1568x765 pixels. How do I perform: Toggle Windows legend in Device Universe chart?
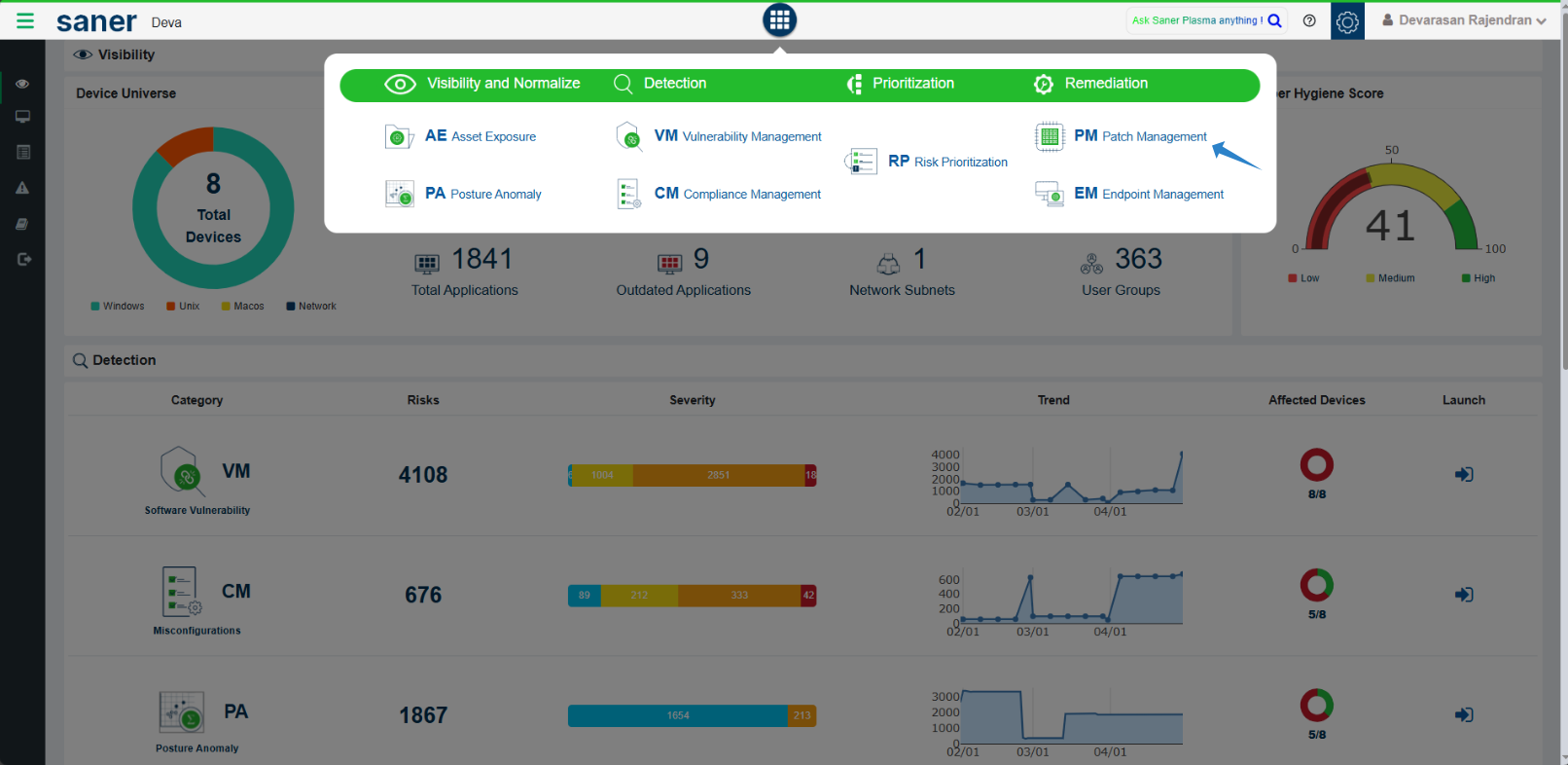[118, 307]
